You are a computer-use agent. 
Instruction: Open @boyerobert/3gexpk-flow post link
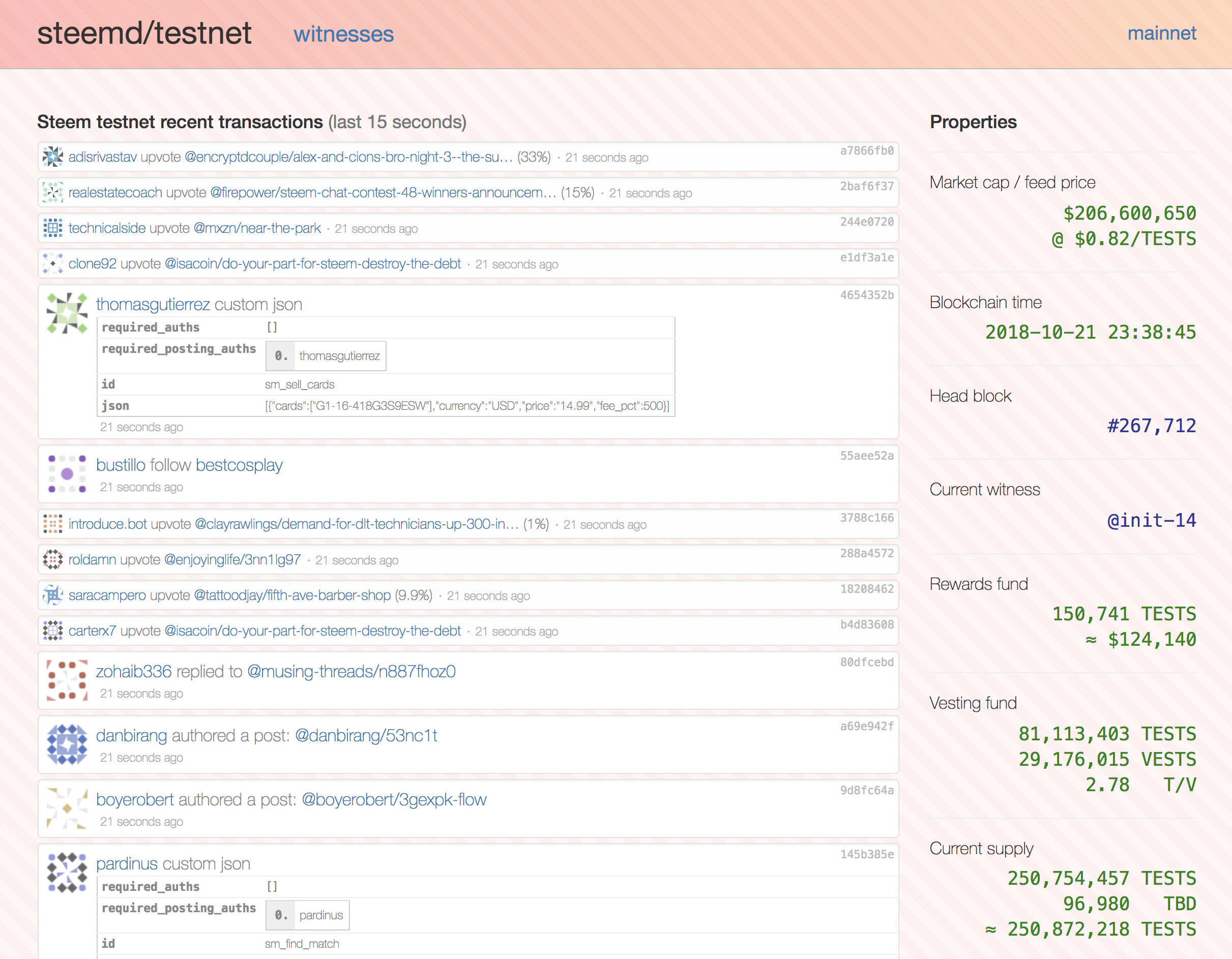coord(394,800)
